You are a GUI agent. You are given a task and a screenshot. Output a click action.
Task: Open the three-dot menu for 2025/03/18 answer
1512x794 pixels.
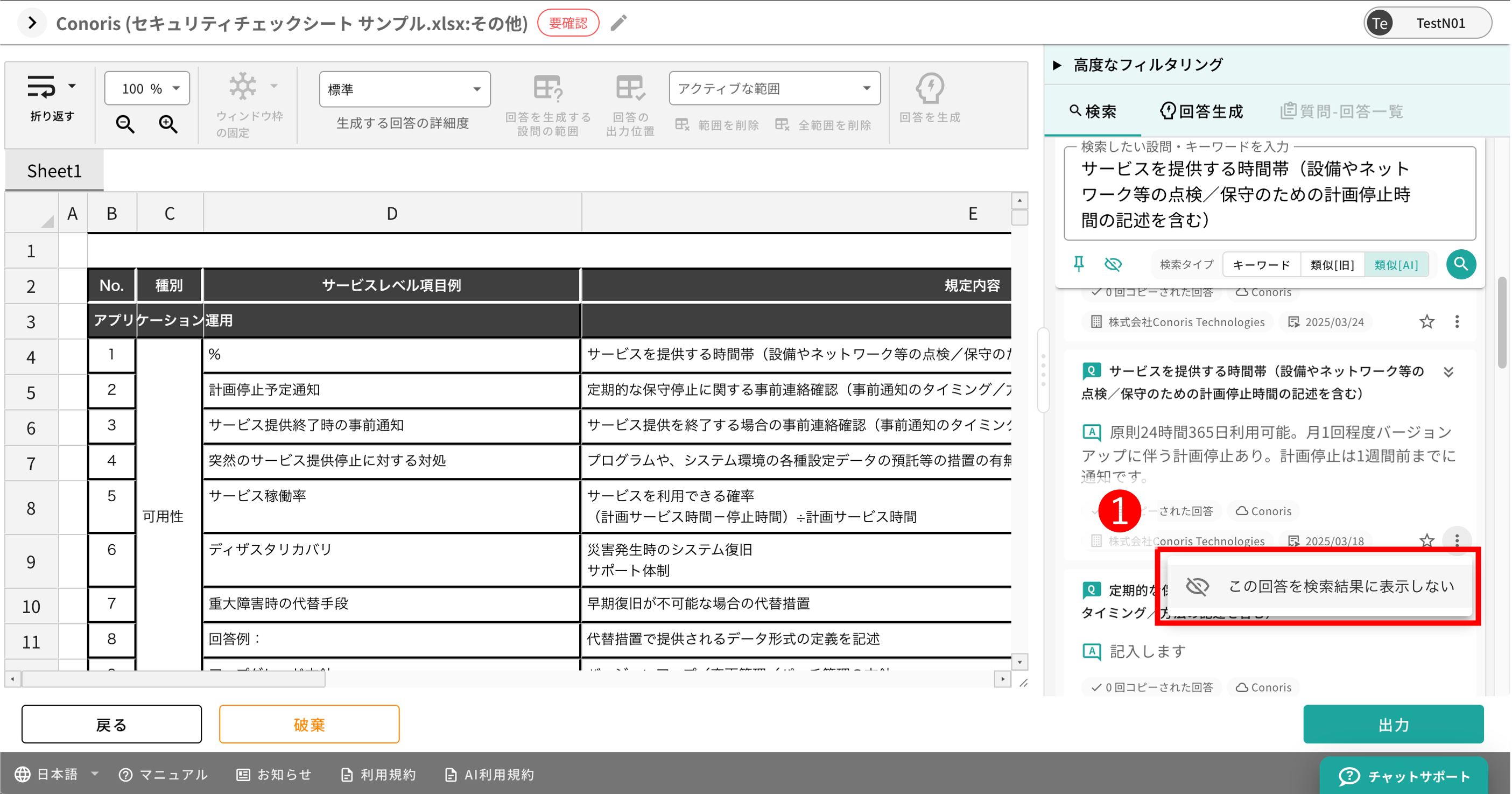click(x=1456, y=540)
